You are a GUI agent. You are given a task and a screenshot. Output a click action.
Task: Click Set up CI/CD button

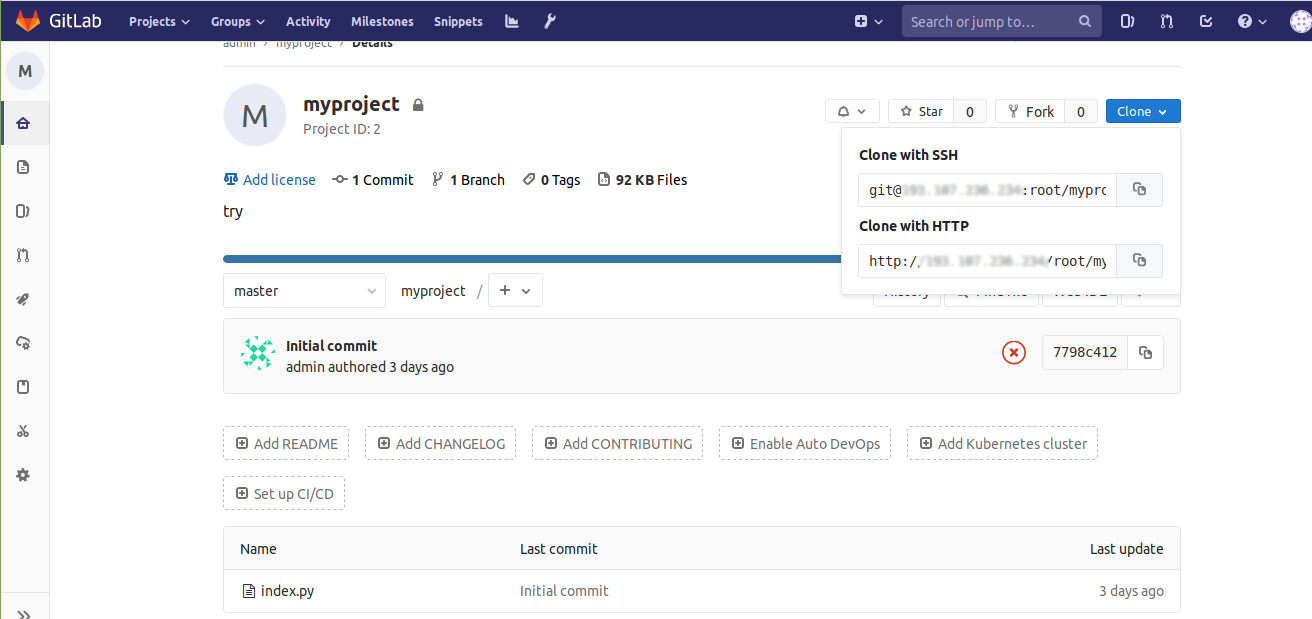(x=284, y=493)
